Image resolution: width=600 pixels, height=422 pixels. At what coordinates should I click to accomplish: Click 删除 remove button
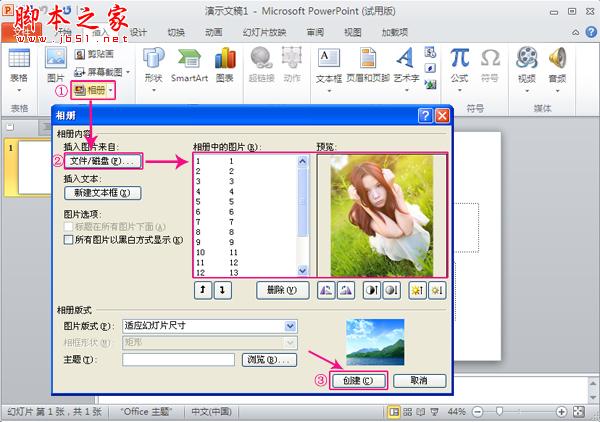[282, 290]
